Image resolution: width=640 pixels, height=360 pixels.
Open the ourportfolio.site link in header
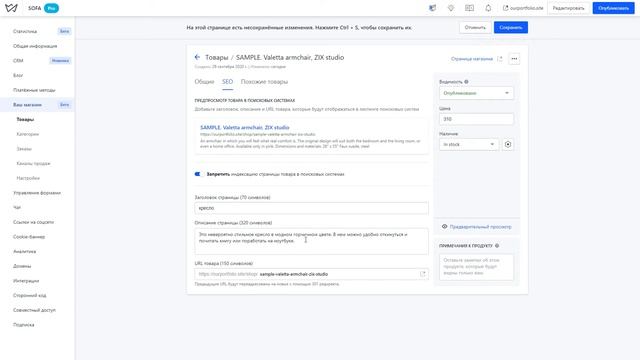click(523, 8)
